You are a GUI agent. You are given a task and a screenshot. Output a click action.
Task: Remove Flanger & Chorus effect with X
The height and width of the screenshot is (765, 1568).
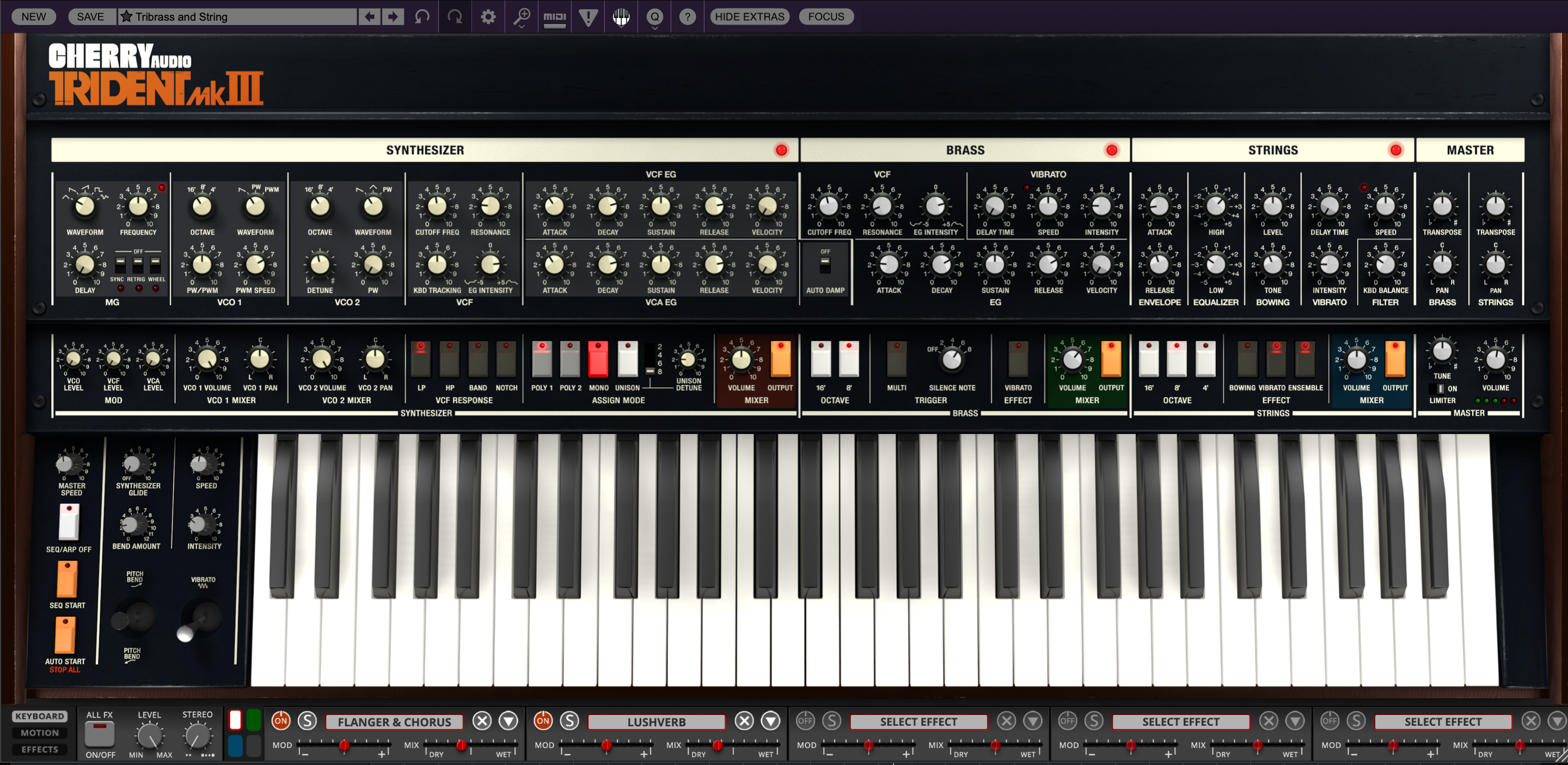[482, 721]
